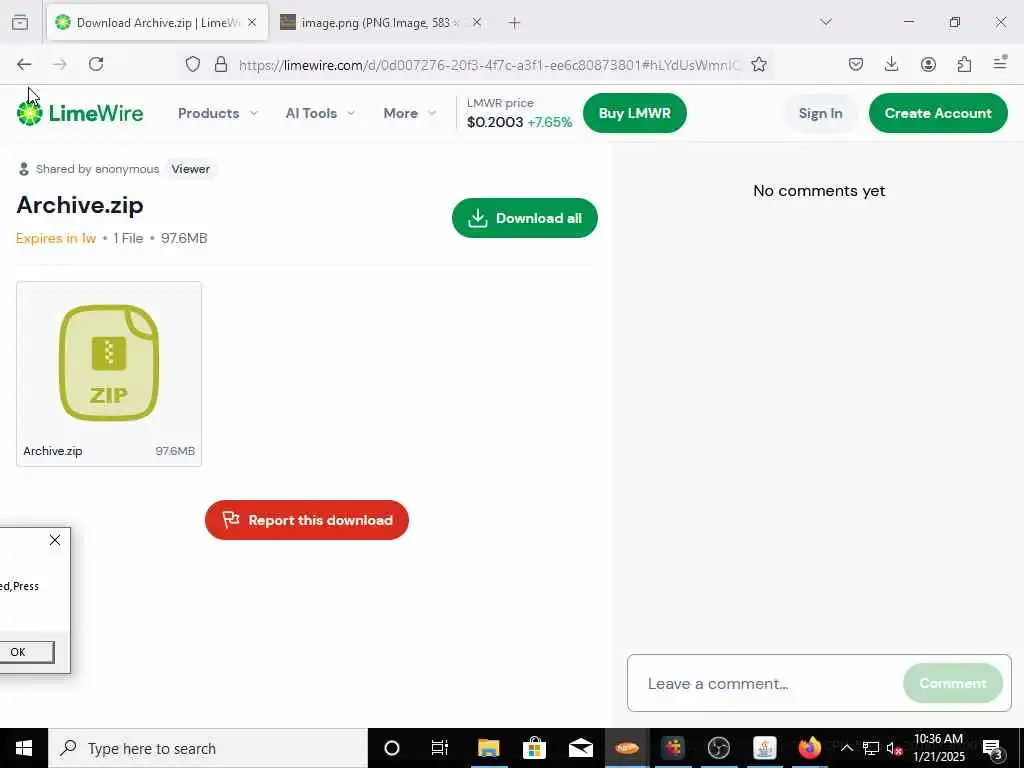
Task: Click the Viewer badge
Action: pyautogui.click(x=191, y=169)
